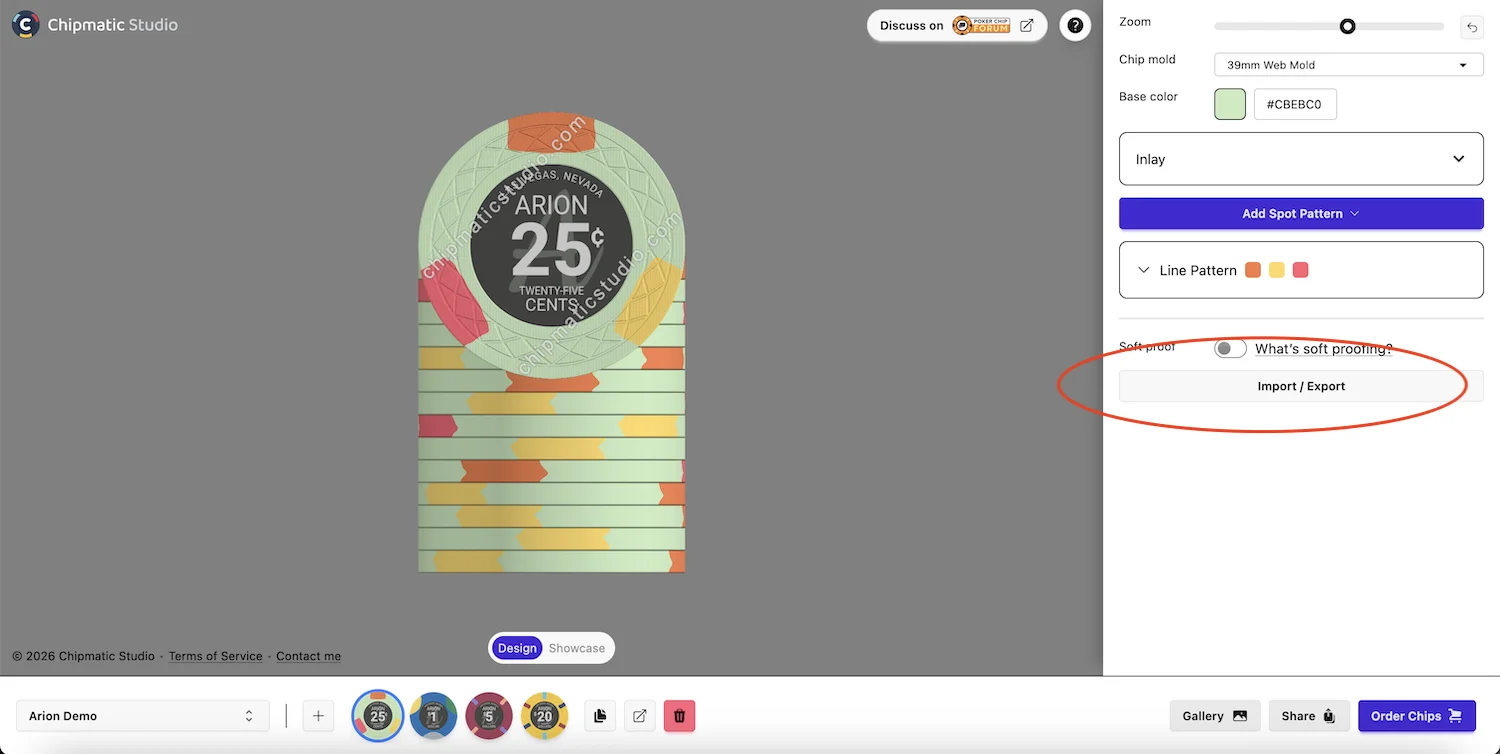Screen dimensions: 1500x754
Task: Open the help question mark icon
Action: point(1075,26)
